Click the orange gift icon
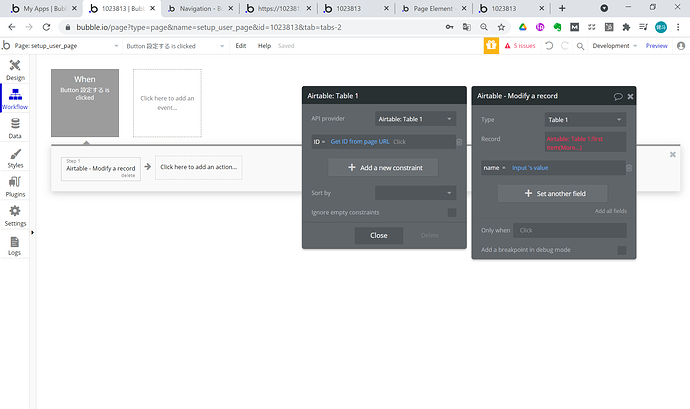Viewport: 690px width, 409px height. [491, 46]
